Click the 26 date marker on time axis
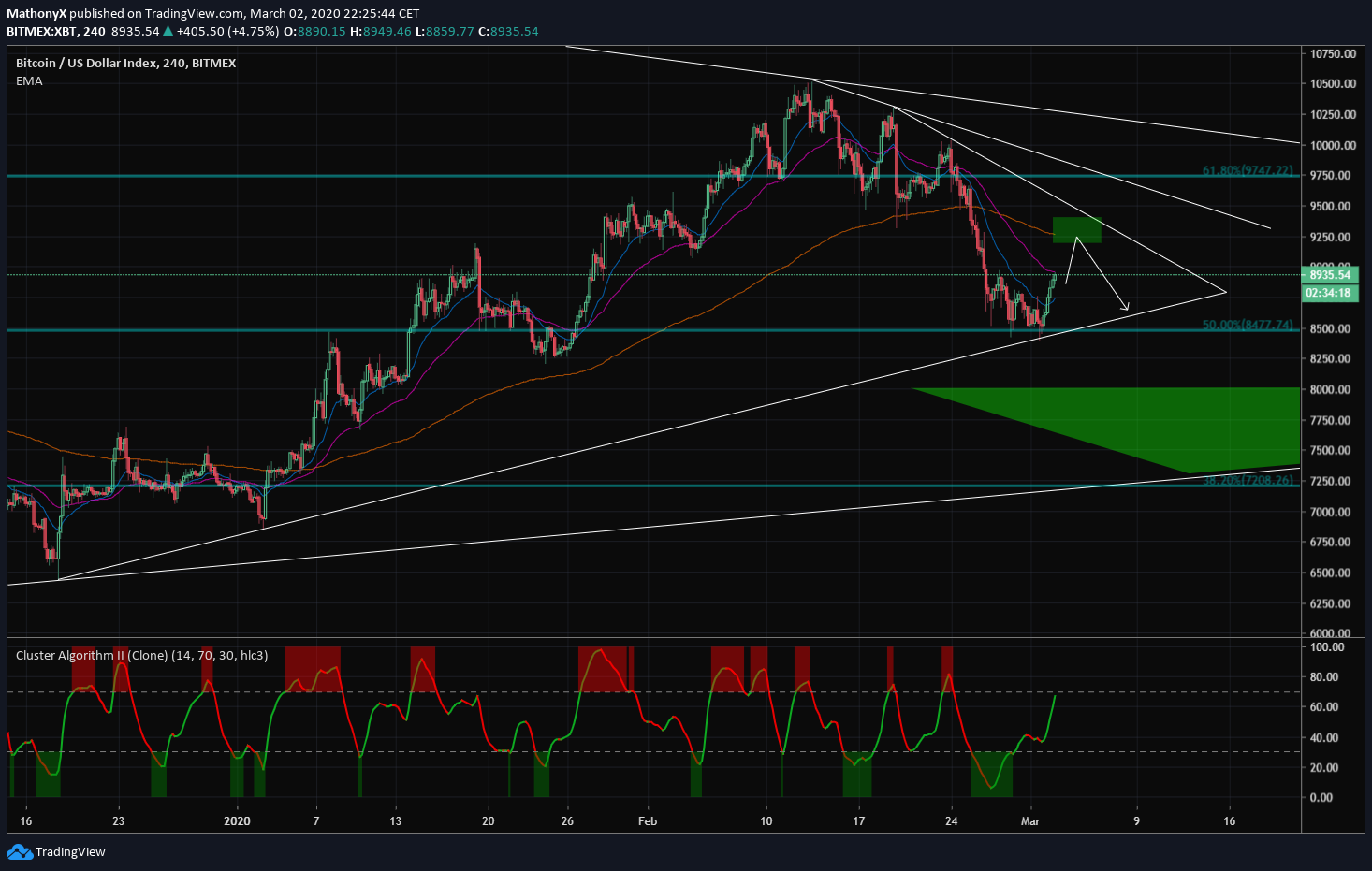Viewport: 1372px width, 871px height. (x=567, y=821)
